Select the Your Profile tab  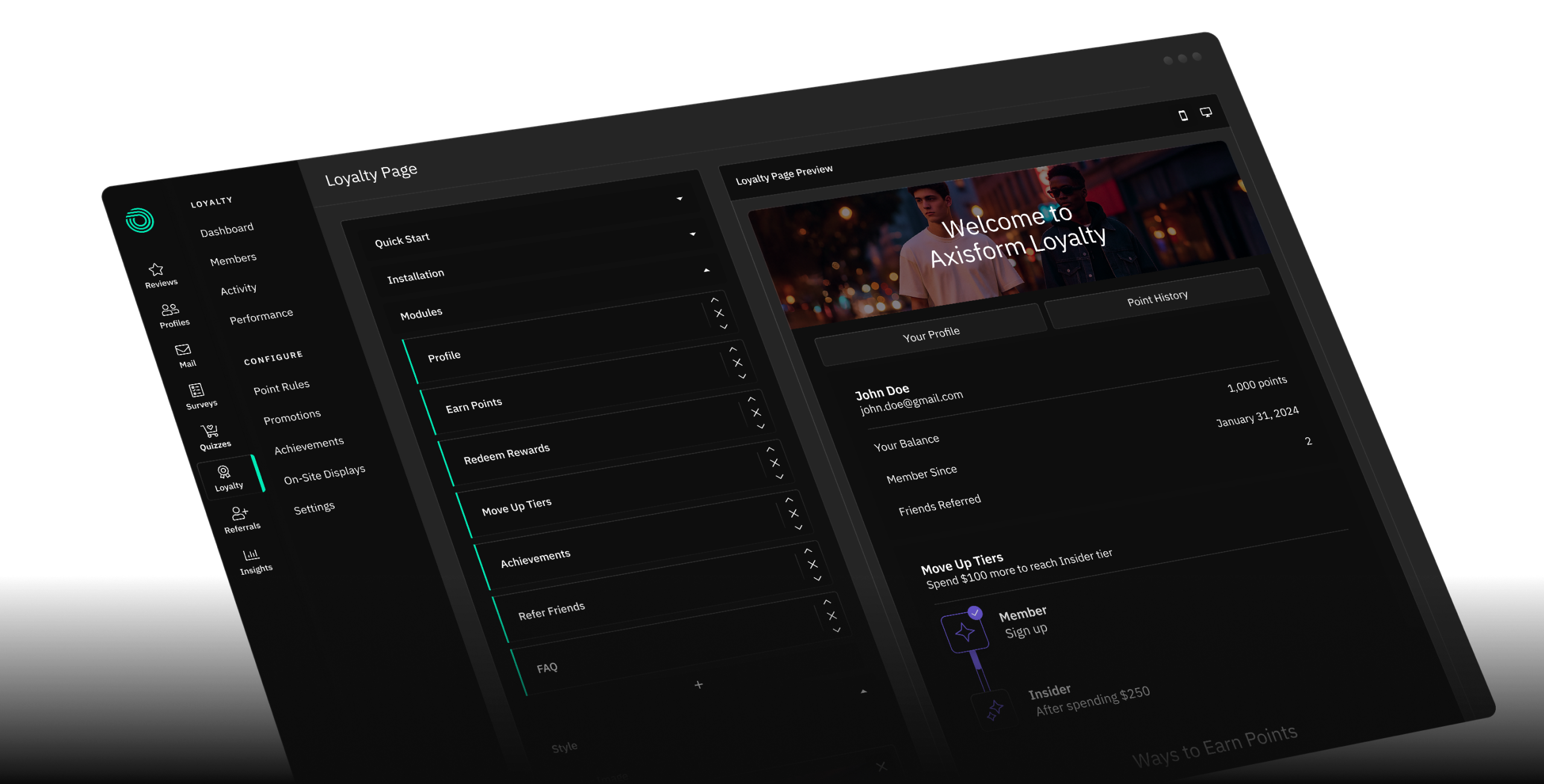(x=931, y=334)
